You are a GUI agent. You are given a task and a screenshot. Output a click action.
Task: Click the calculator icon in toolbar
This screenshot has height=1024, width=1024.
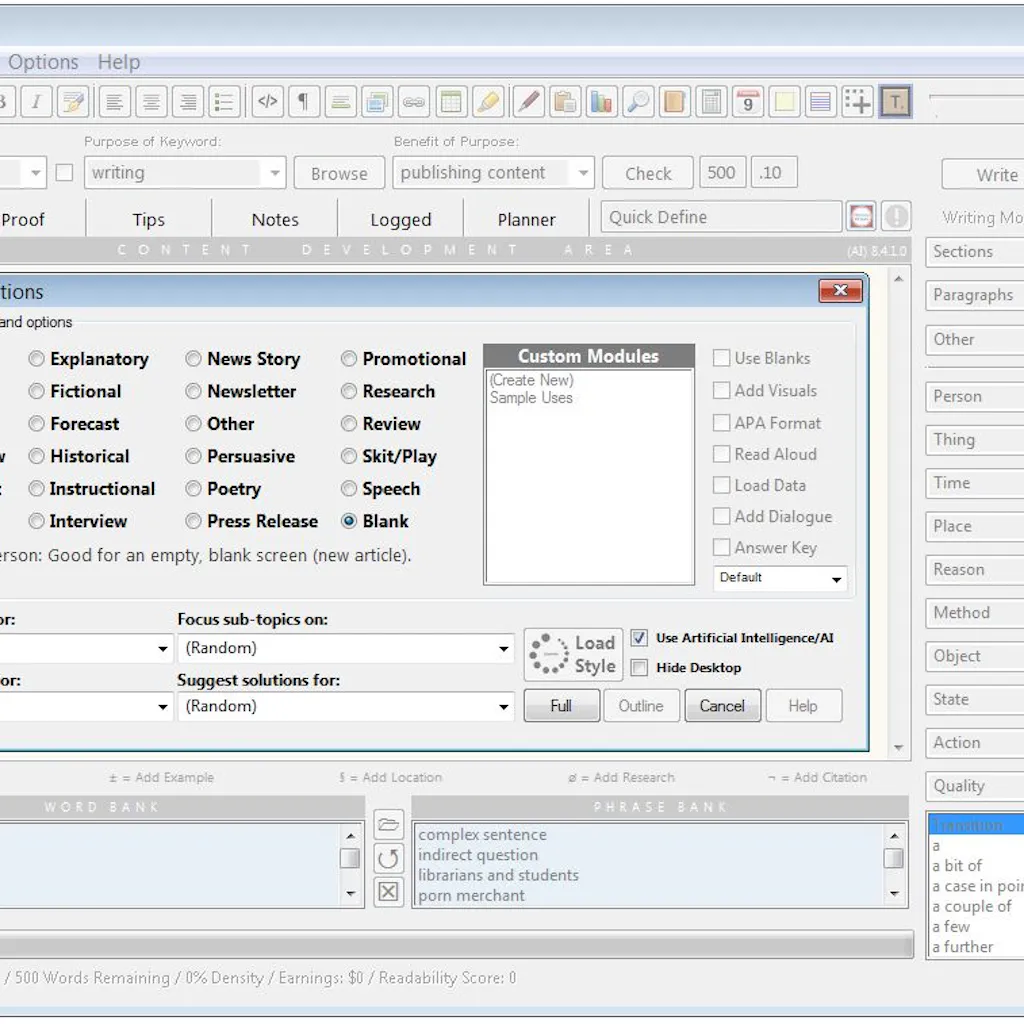point(711,101)
